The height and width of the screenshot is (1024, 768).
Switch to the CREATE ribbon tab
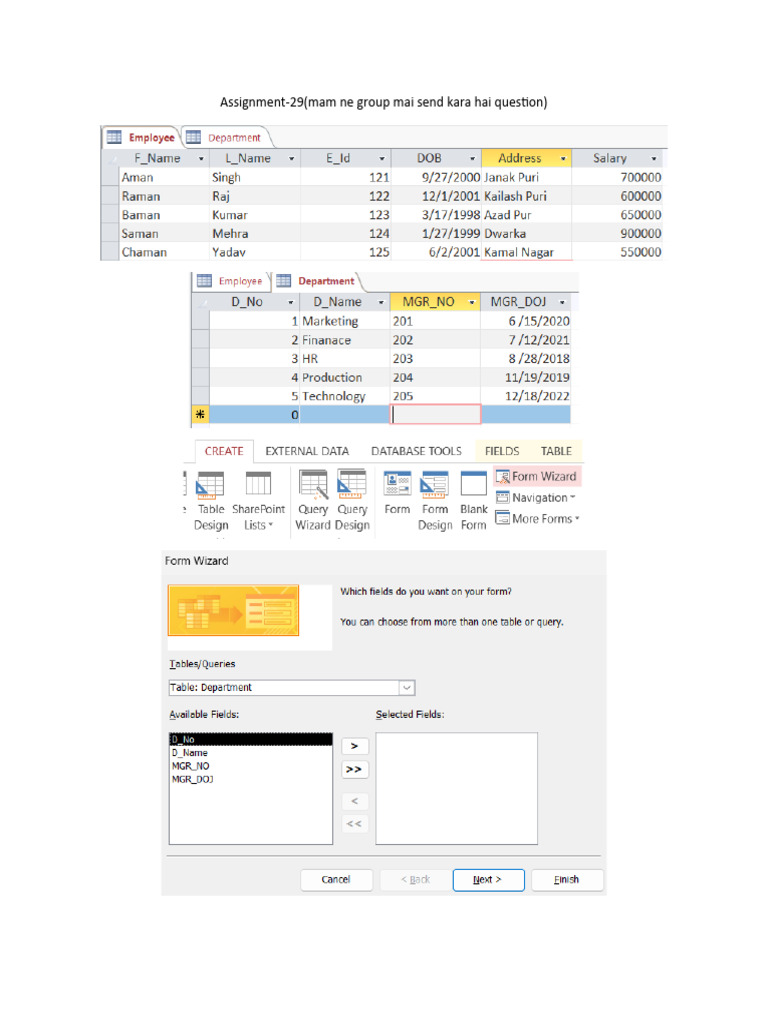coord(224,451)
